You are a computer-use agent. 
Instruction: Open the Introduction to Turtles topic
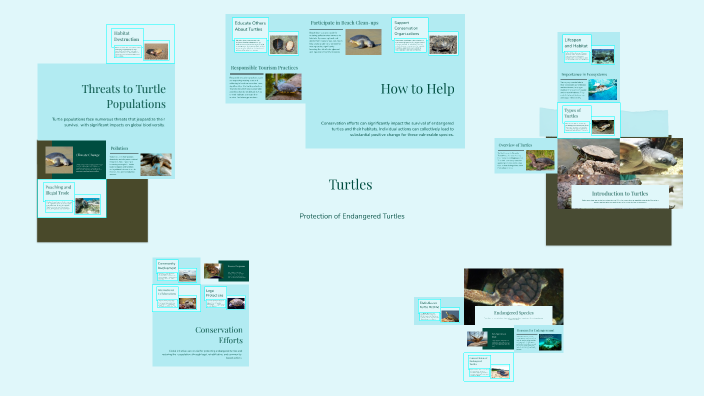click(x=620, y=194)
